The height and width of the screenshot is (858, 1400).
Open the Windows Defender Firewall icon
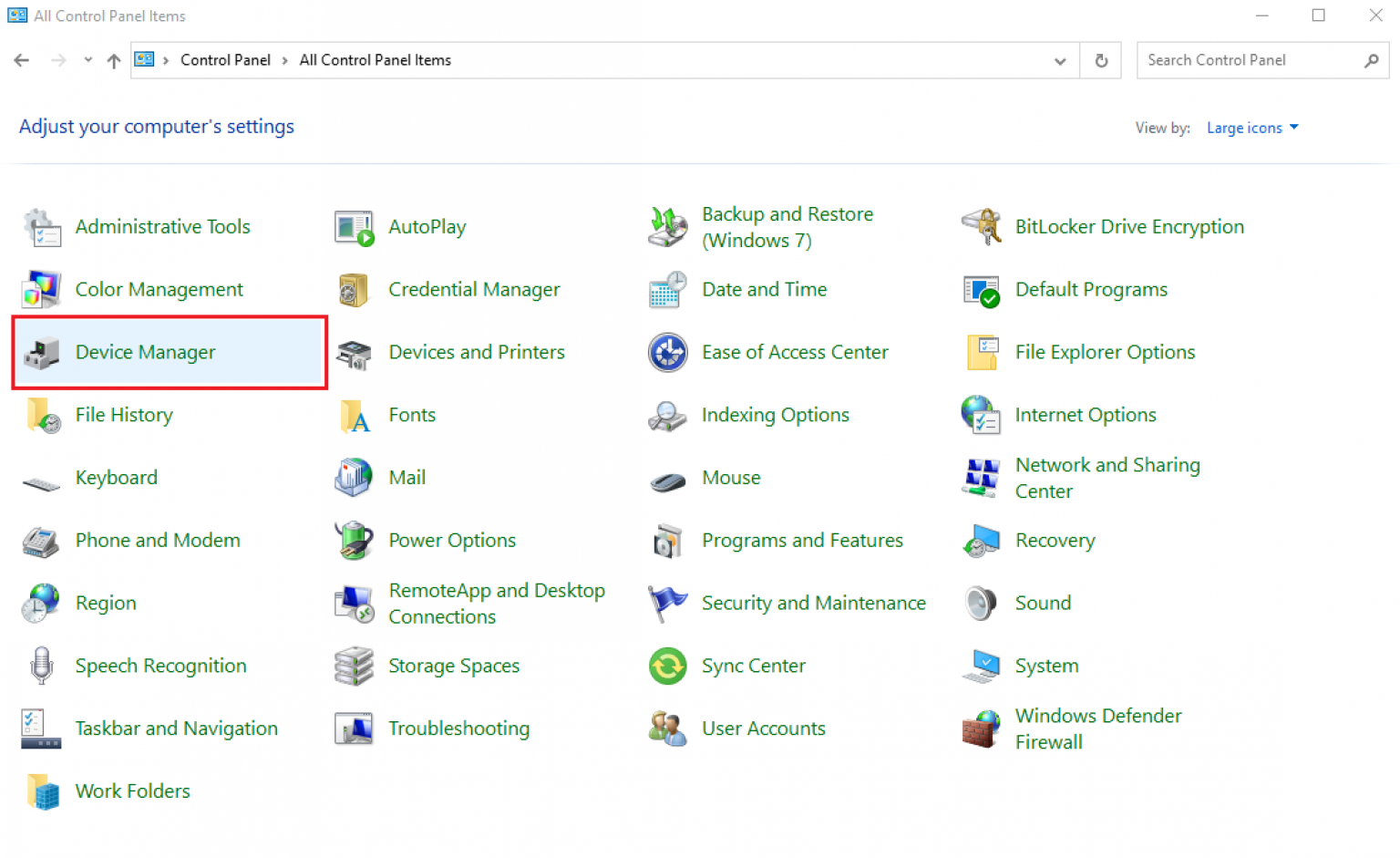981,729
